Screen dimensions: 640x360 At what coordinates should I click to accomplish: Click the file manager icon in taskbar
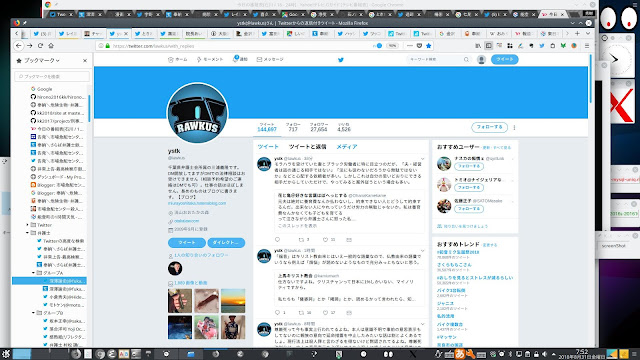(191, 354)
